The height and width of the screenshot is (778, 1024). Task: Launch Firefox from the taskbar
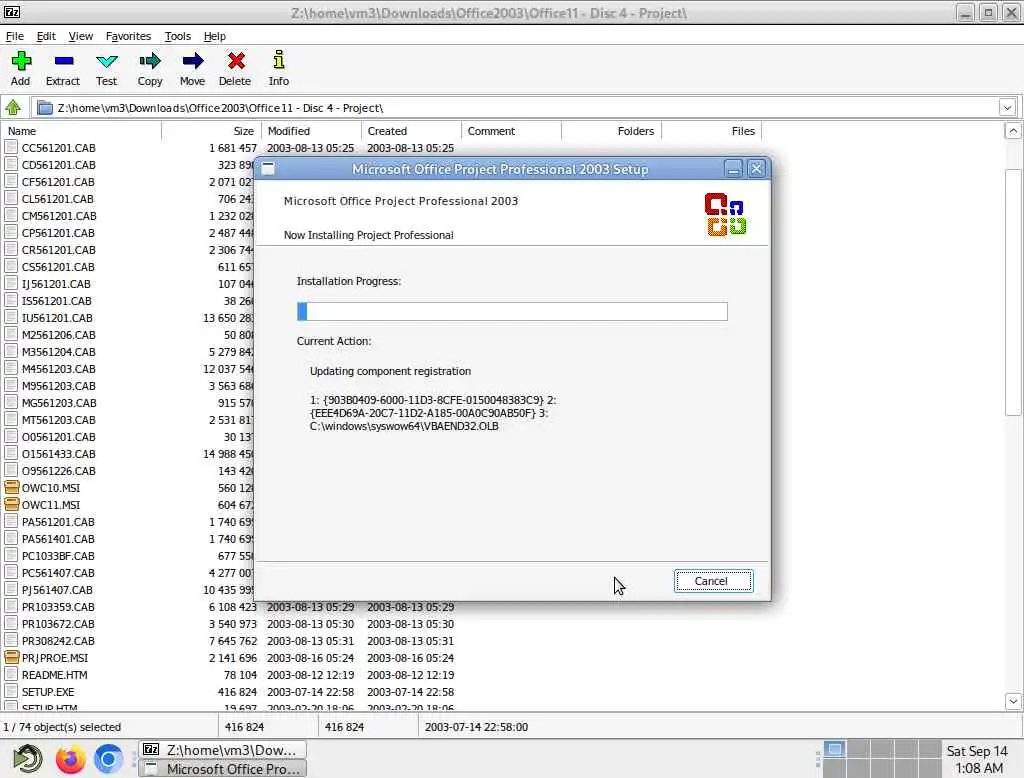[x=71, y=759]
